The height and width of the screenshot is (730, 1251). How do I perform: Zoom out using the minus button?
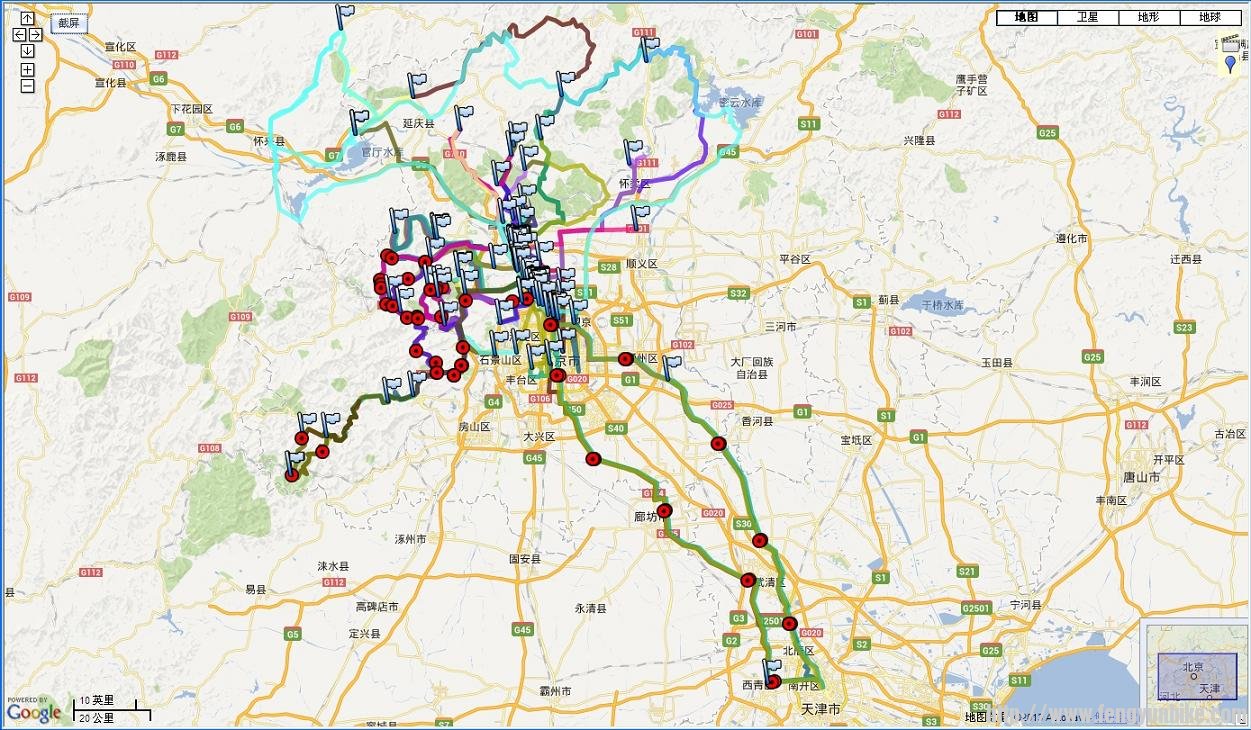pyautogui.click(x=27, y=85)
